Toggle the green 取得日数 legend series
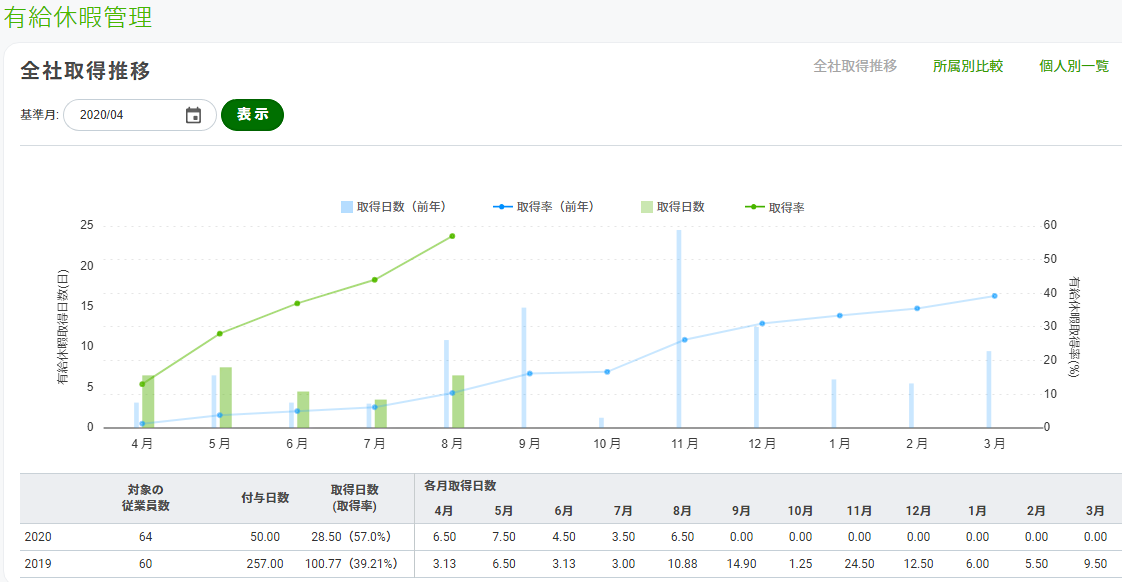Image resolution: width=1122 pixels, height=582 pixels. point(673,207)
